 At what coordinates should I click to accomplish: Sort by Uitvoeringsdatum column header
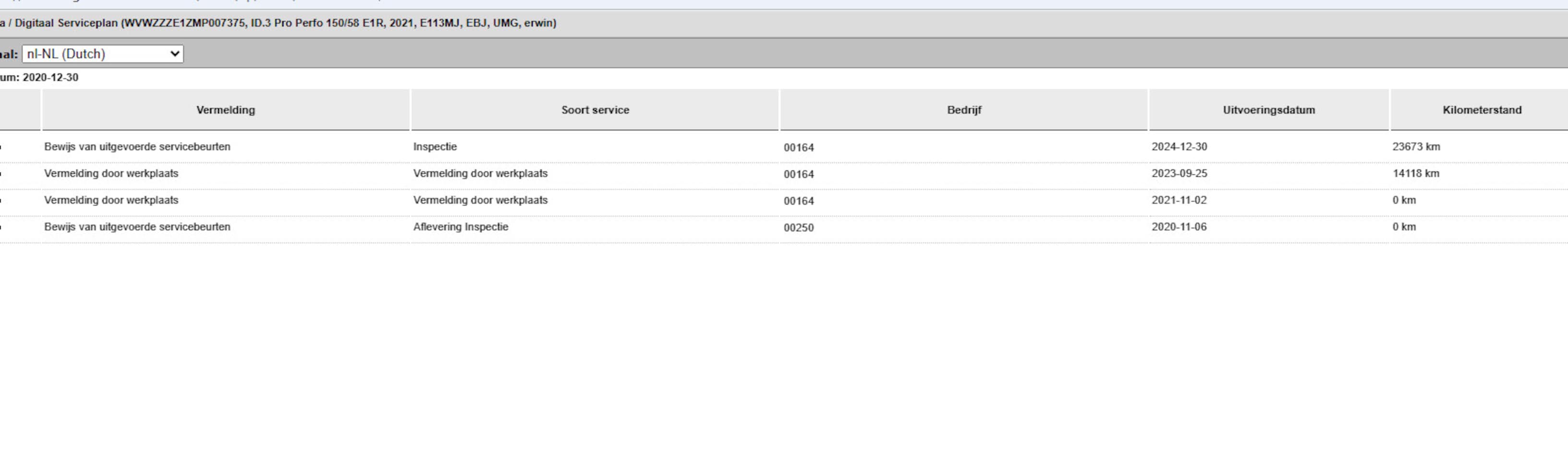point(1268,110)
